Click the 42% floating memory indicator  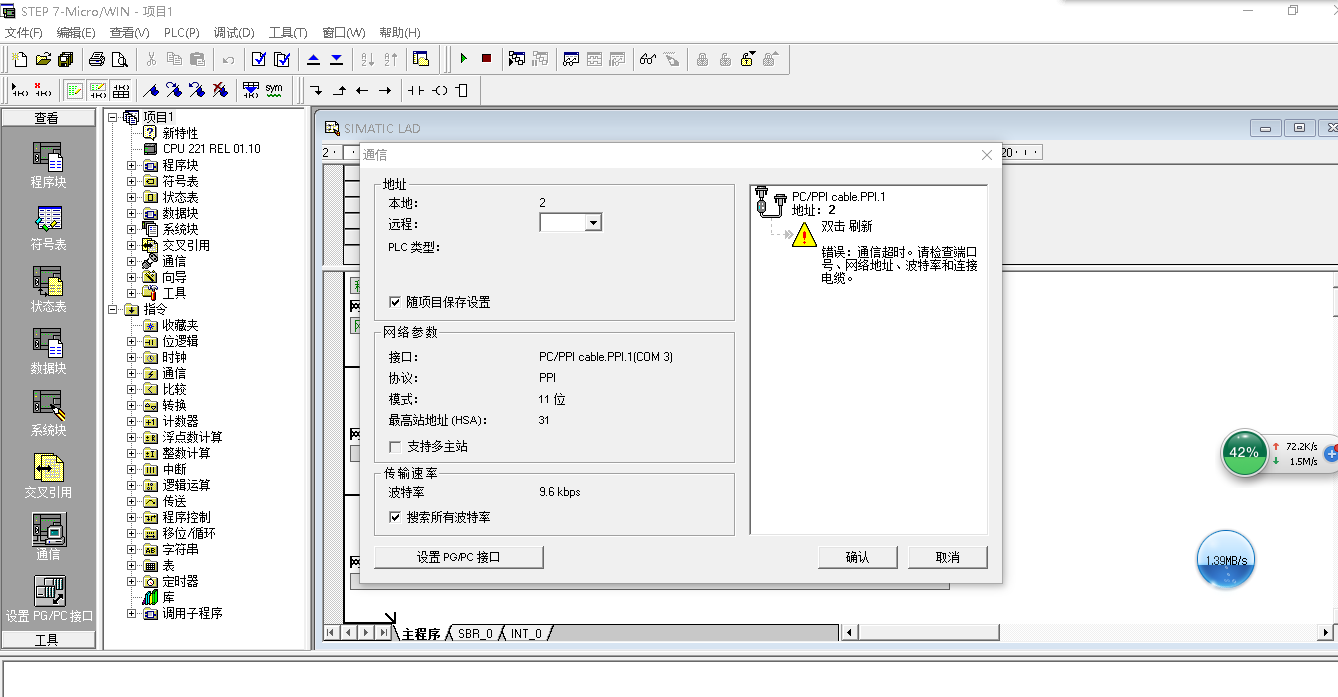[1244, 453]
